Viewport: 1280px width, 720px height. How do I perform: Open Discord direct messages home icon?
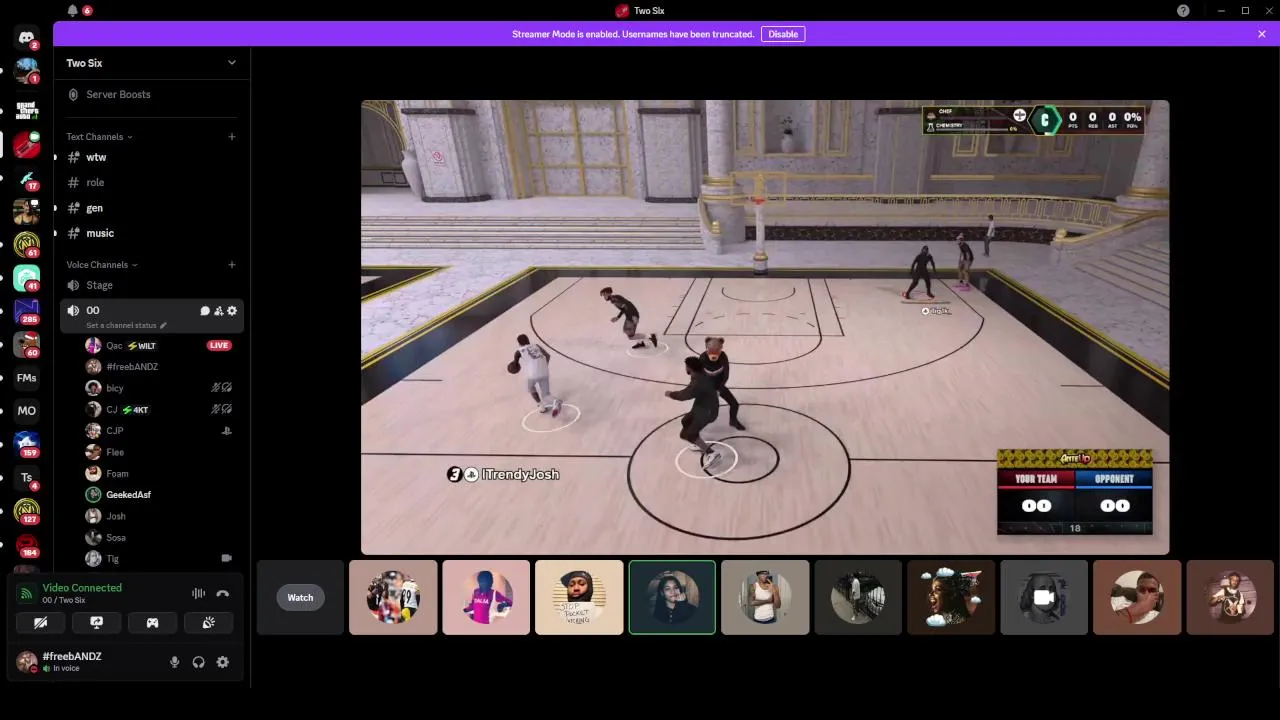coord(26,38)
